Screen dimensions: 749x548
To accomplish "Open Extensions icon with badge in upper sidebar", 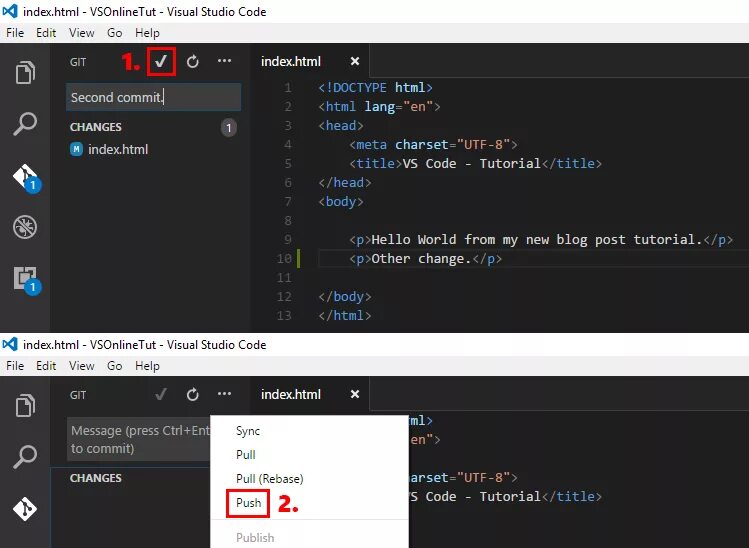I will click(x=27, y=280).
